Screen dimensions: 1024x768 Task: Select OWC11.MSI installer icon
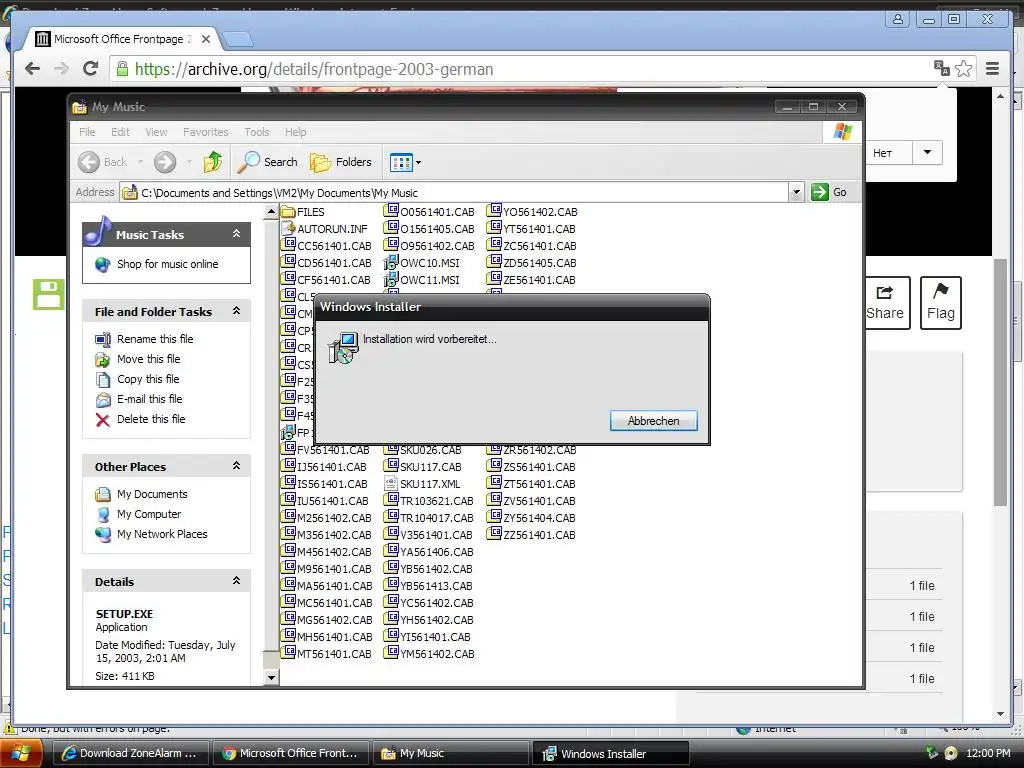(391, 280)
